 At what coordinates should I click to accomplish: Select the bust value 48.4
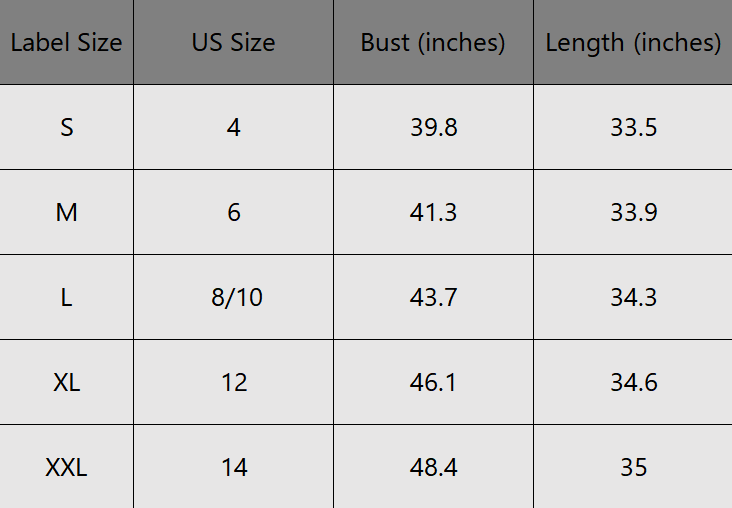tap(433, 467)
